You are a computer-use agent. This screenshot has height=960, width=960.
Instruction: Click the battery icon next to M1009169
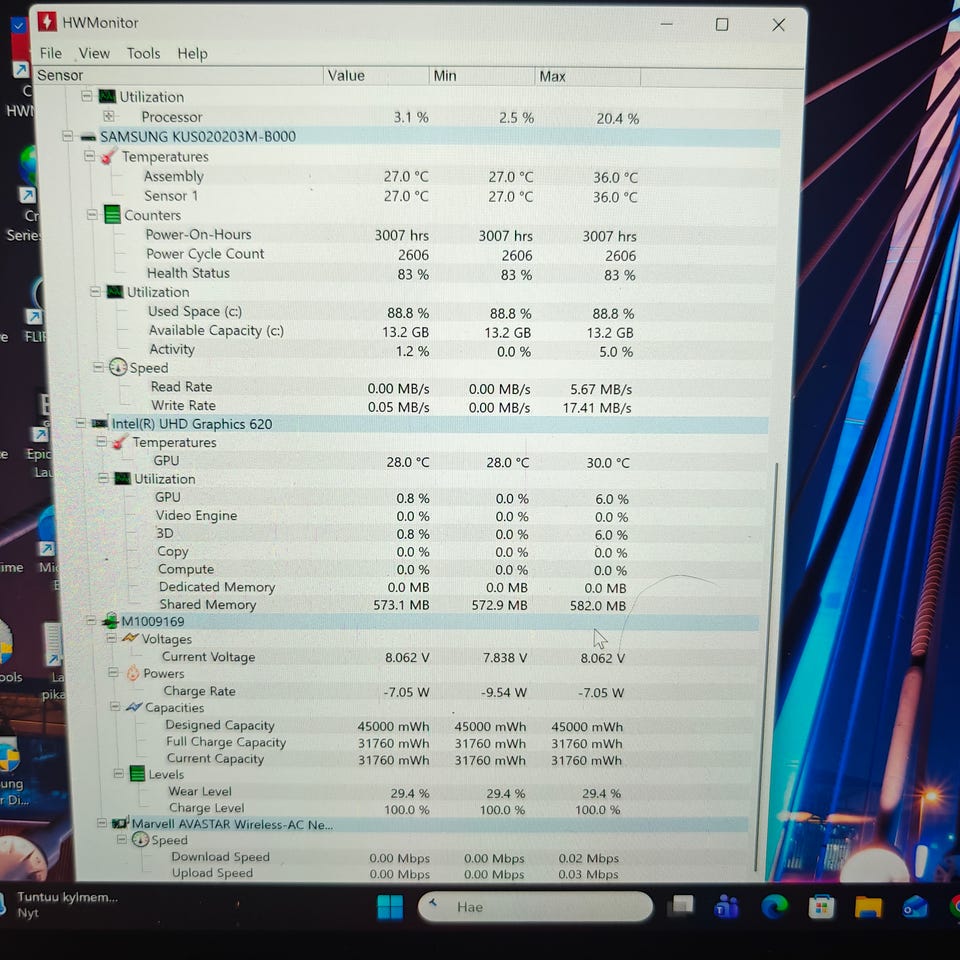click(x=111, y=621)
